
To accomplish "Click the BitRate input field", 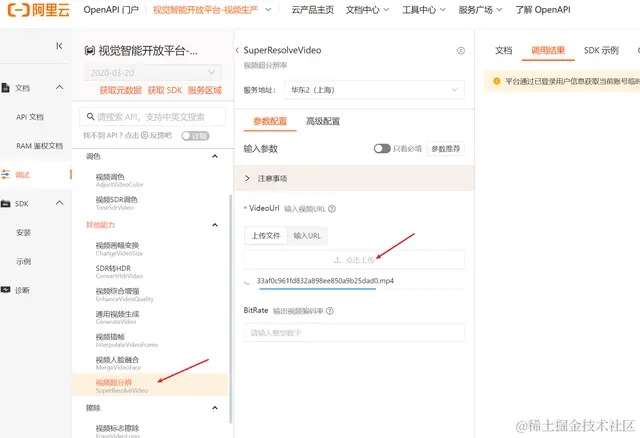I will (x=354, y=333).
